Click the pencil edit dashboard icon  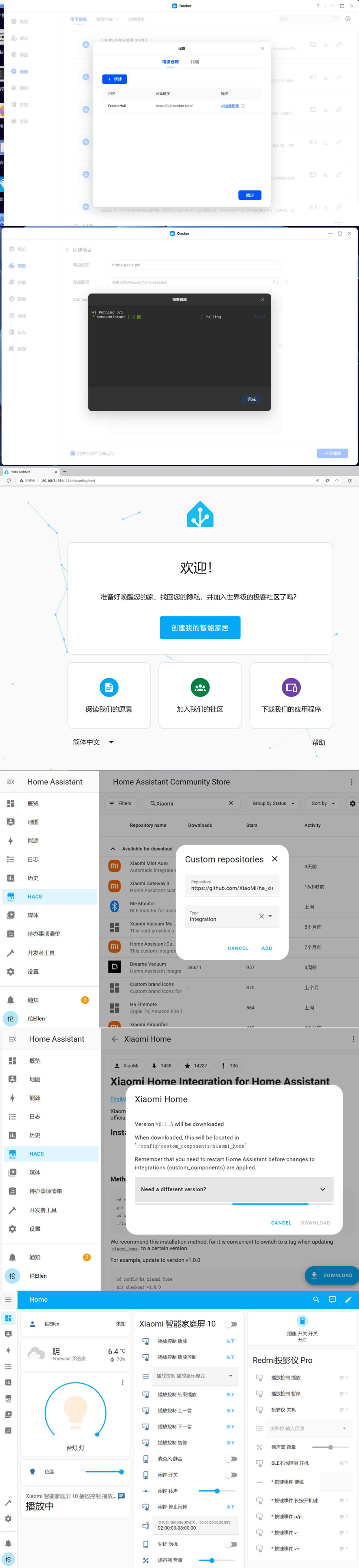point(348,1299)
